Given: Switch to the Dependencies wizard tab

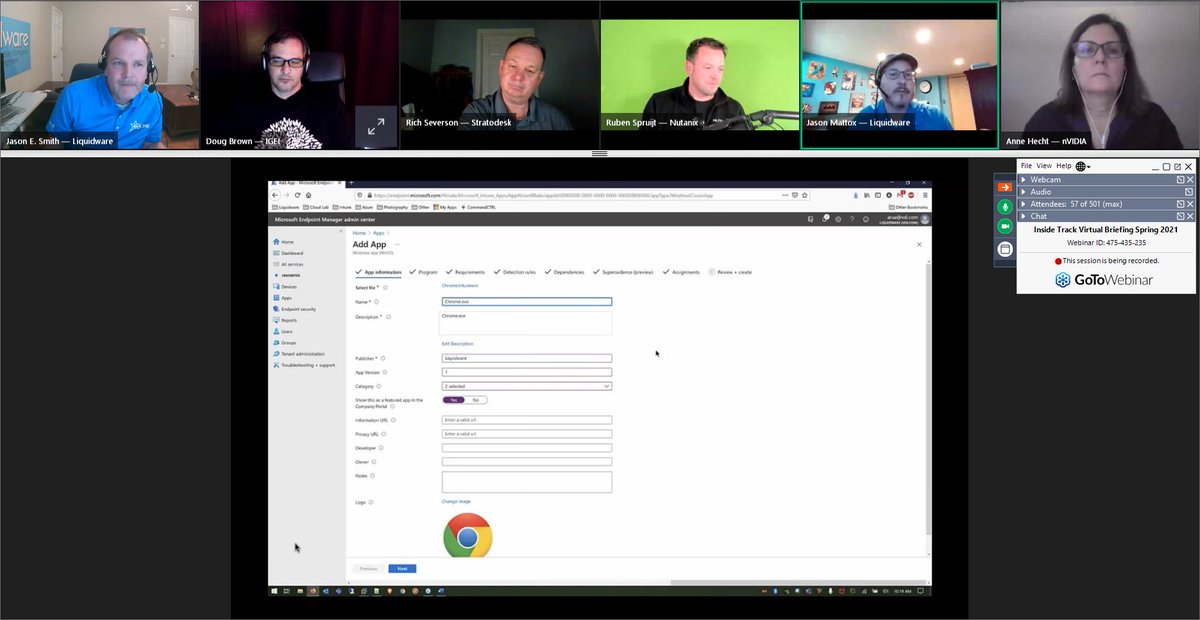Looking at the screenshot, I should (x=564, y=272).
